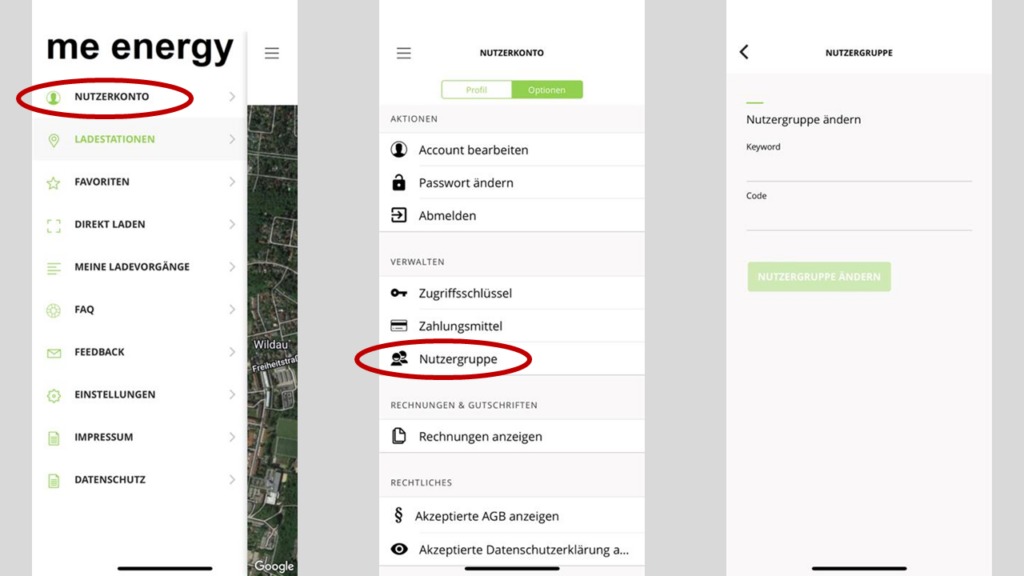Click the Zahlungsmittel credit card icon
The height and width of the screenshot is (576, 1024).
point(399,326)
